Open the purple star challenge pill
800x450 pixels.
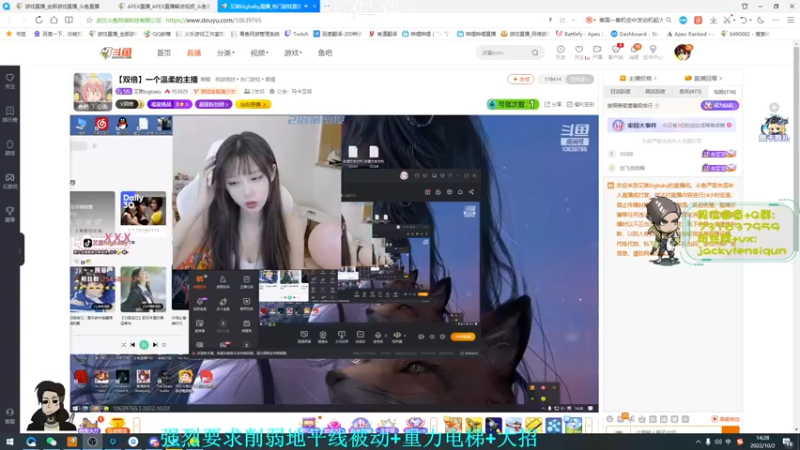pos(169,104)
